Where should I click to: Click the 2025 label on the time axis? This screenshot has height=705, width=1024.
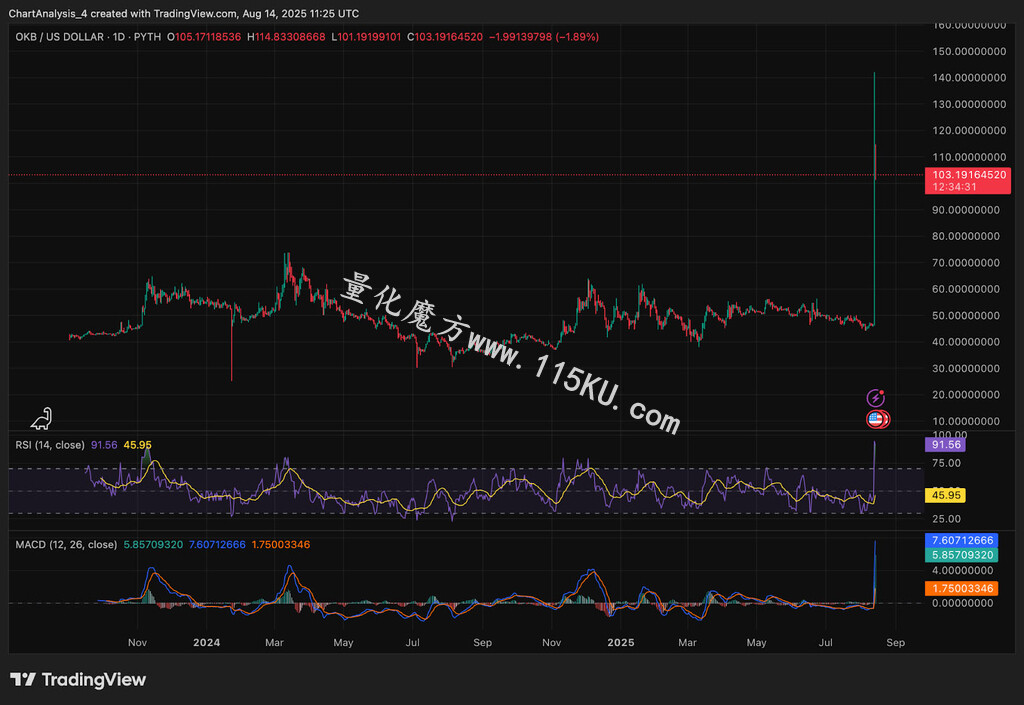click(620, 643)
